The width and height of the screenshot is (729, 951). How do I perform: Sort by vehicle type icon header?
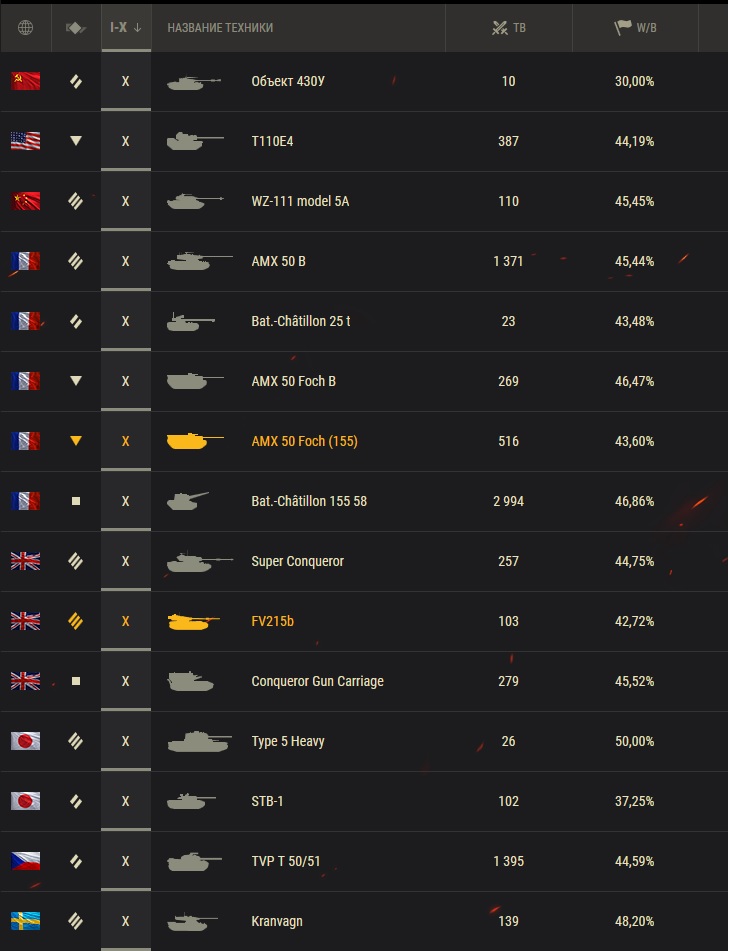point(76,27)
